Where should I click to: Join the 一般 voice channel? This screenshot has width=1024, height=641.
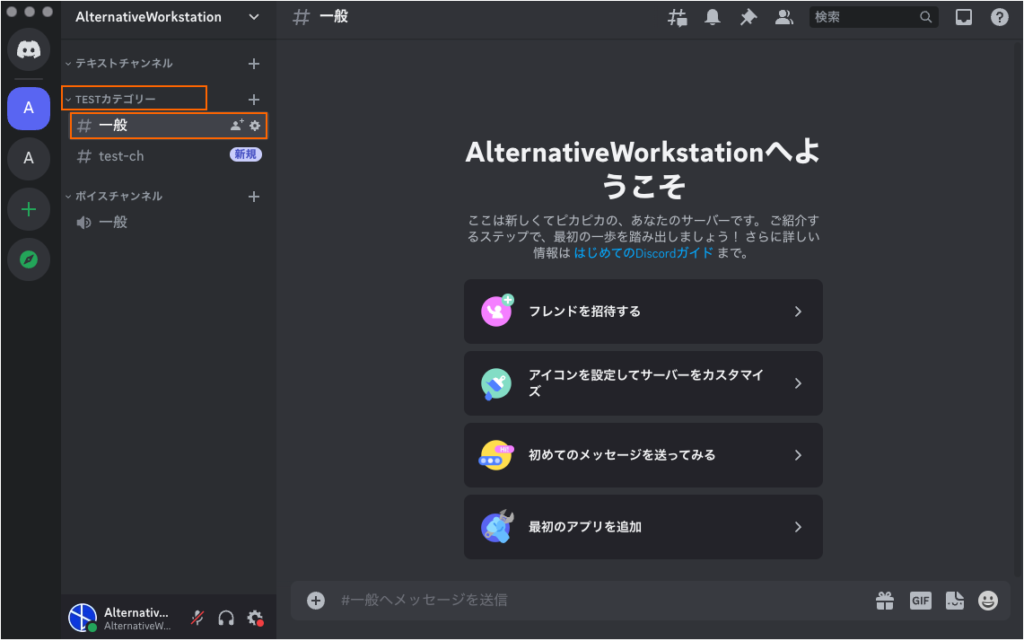[112, 222]
